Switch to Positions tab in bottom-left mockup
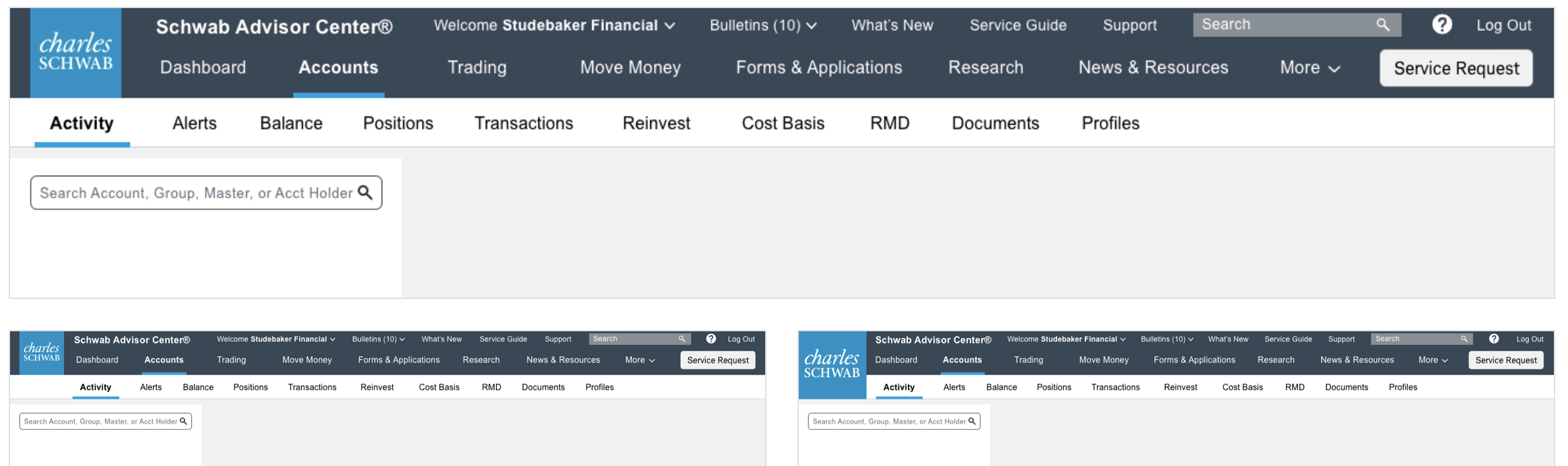The width and height of the screenshot is (1568, 466). tap(250, 387)
